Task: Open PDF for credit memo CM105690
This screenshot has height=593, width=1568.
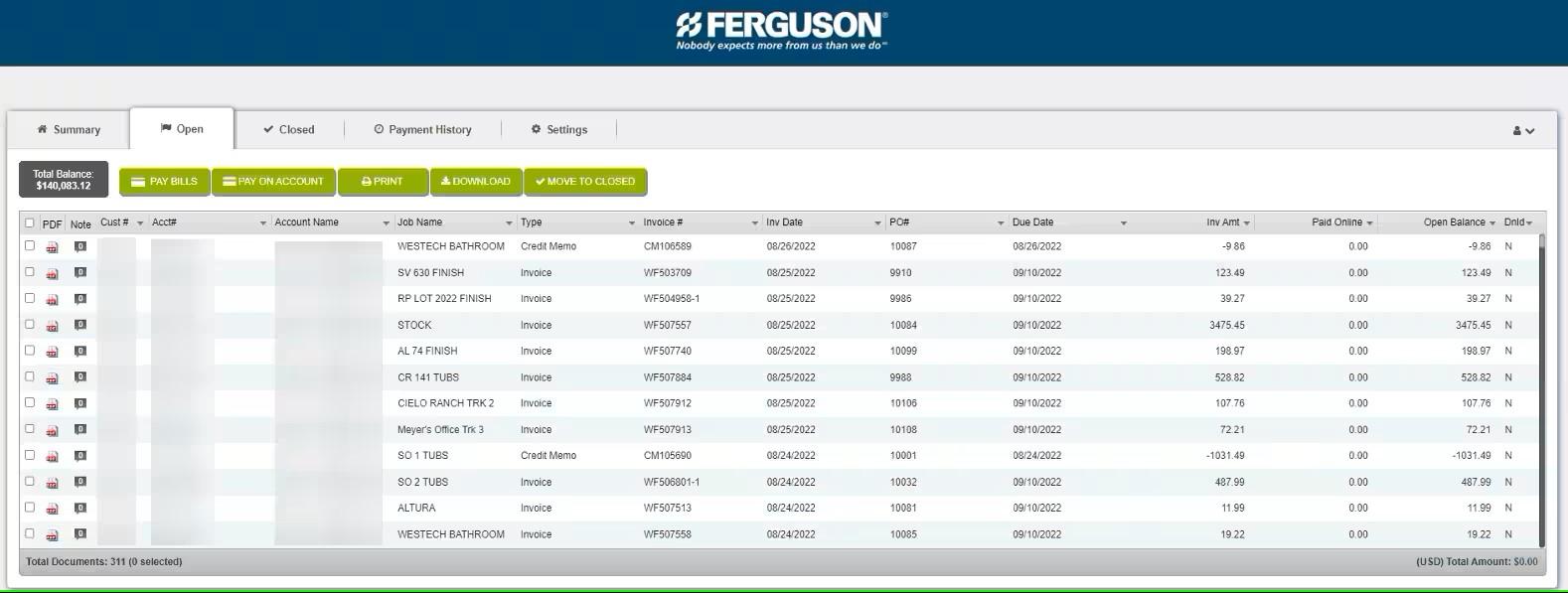Action: click(x=52, y=457)
